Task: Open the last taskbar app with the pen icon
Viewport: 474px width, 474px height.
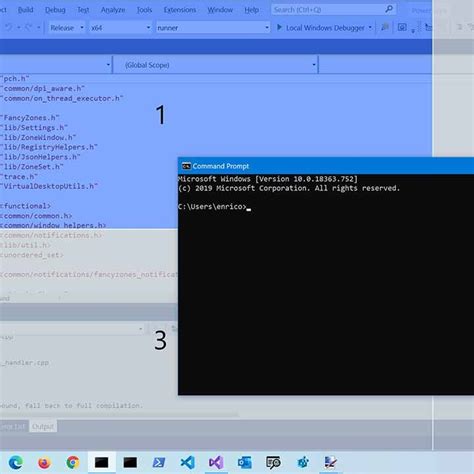Action: click(331, 462)
